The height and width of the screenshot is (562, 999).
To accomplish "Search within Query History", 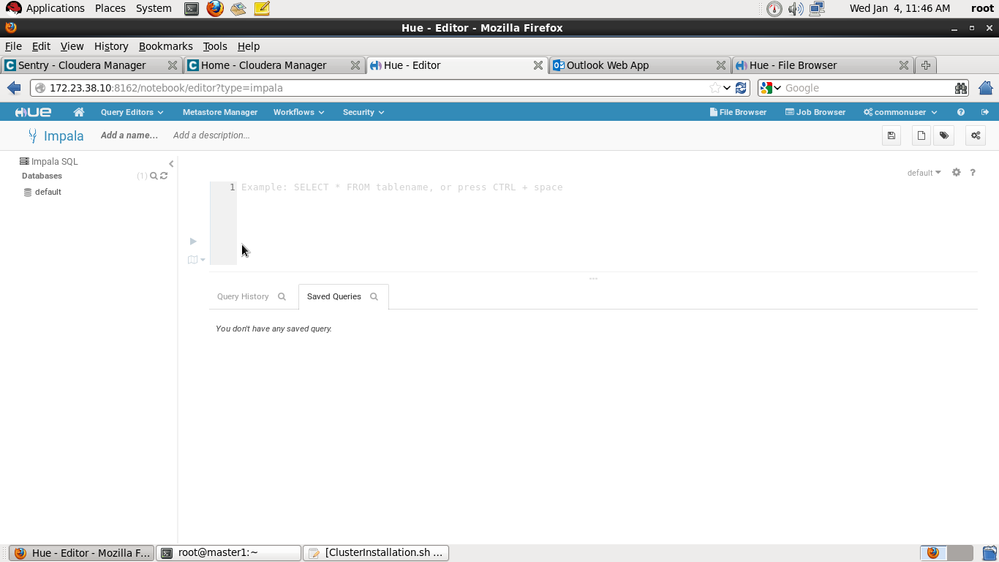I will point(282,297).
